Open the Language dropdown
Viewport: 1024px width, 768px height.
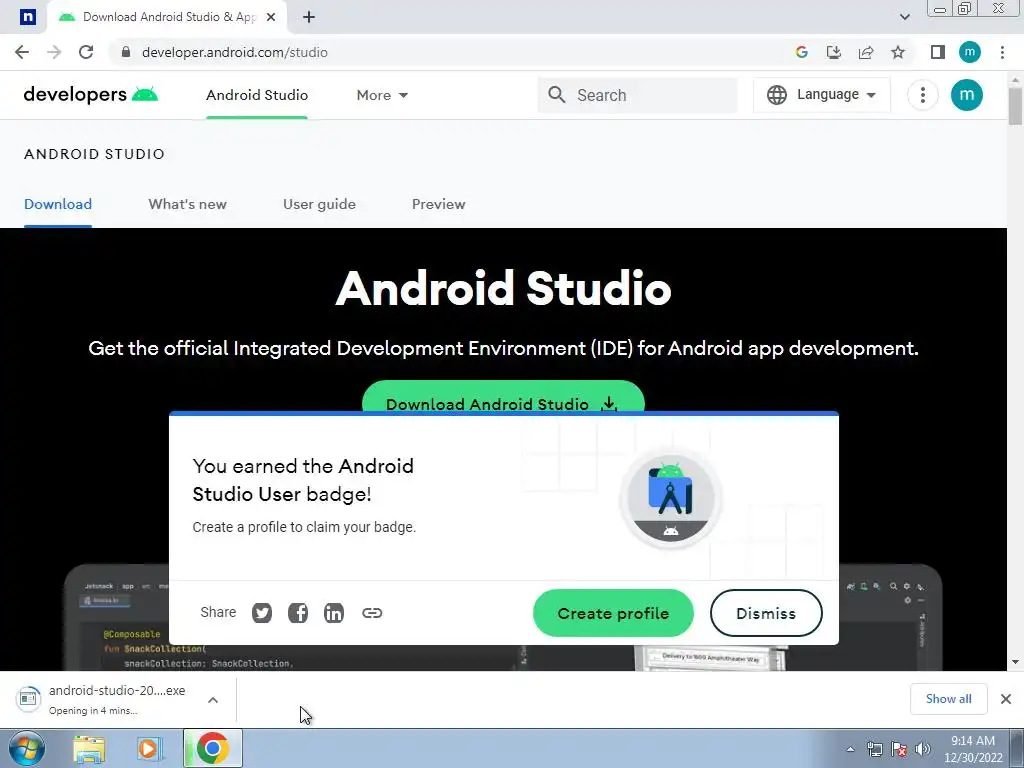coord(822,95)
